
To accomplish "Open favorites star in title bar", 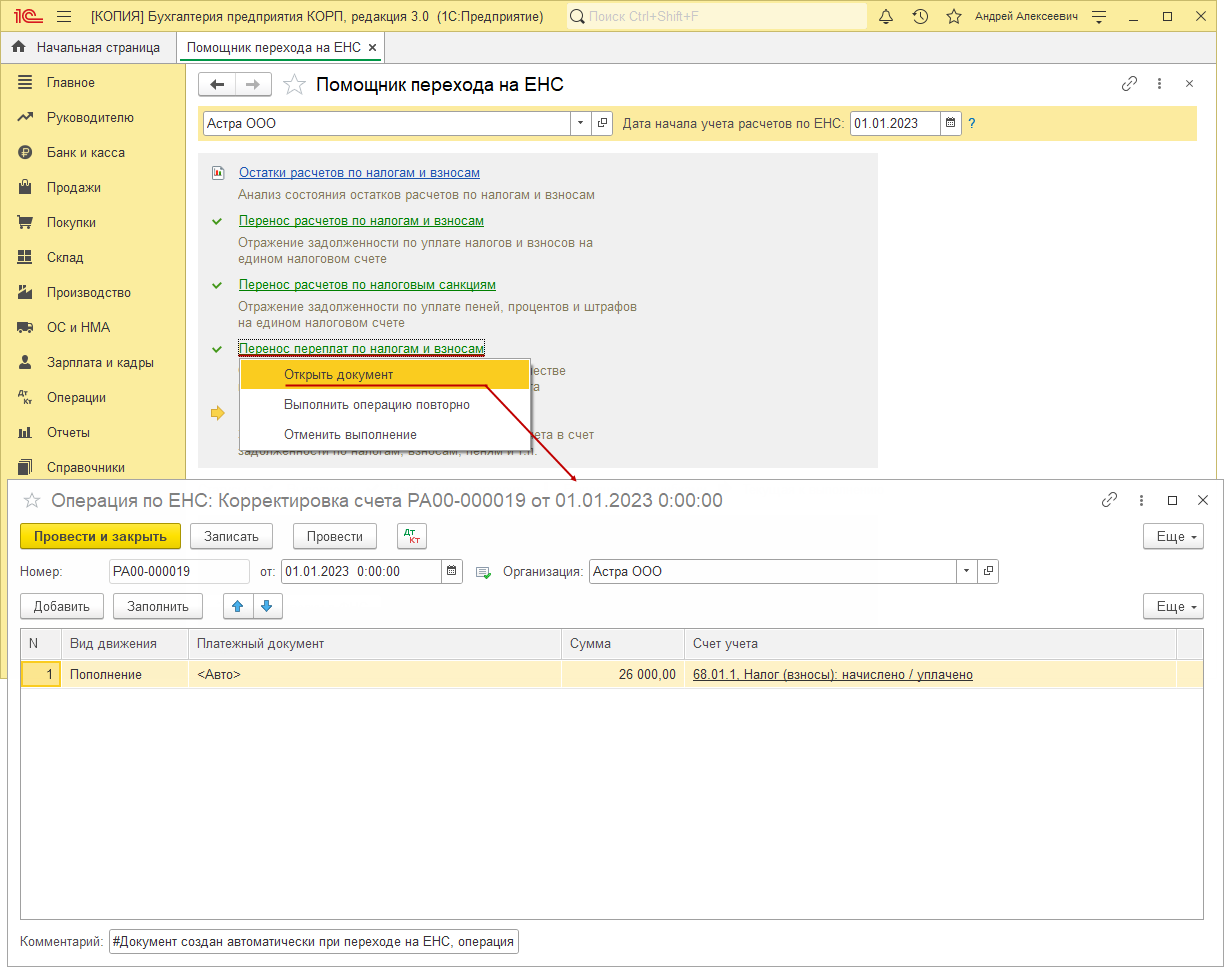I will (x=954, y=17).
